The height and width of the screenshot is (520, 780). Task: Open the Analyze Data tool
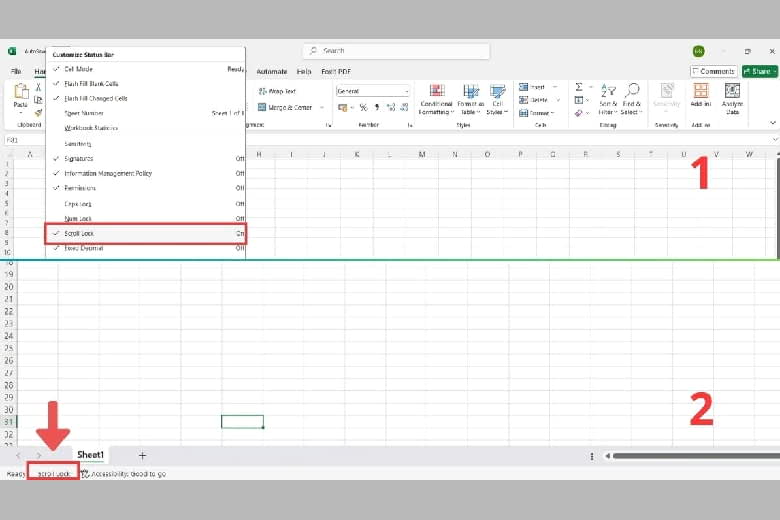(x=732, y=92)
